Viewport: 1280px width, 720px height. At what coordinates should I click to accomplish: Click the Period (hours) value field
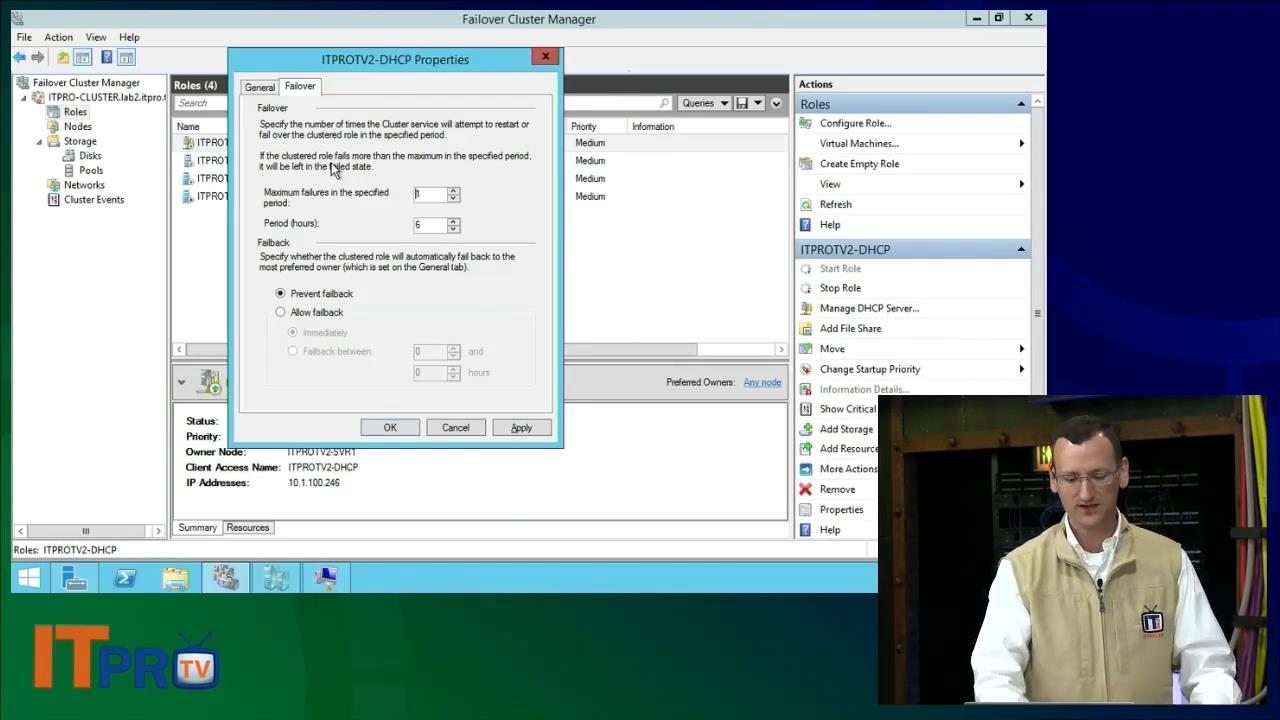coord(430,225)
